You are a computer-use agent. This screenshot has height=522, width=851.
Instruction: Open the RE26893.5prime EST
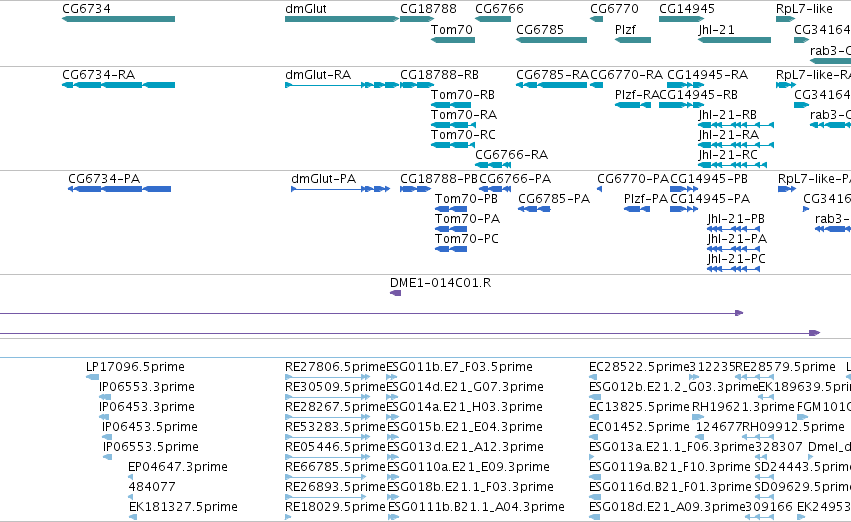click(x=327, y=497)
